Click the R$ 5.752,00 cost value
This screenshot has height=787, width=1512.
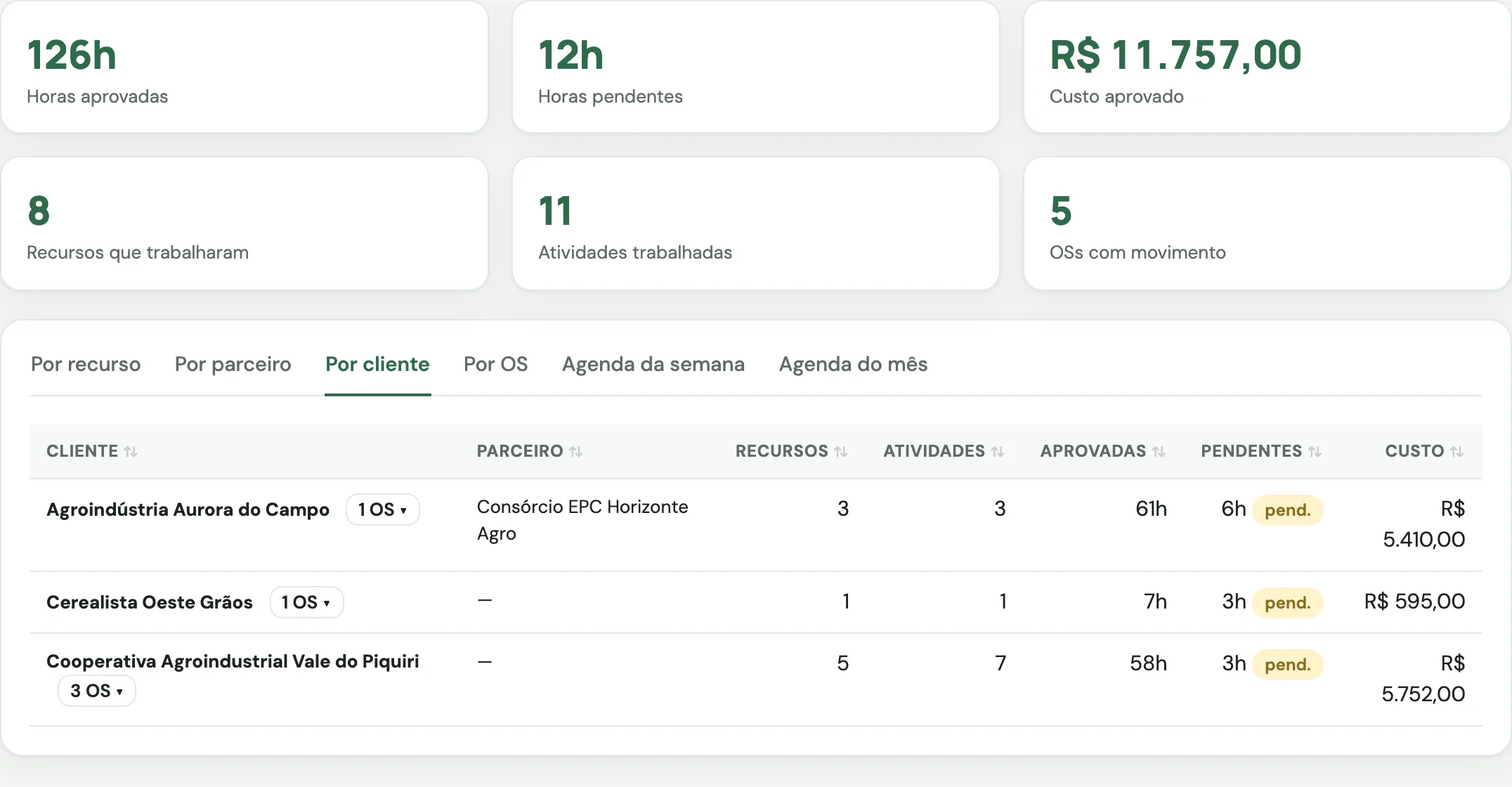click(1423, 679)
